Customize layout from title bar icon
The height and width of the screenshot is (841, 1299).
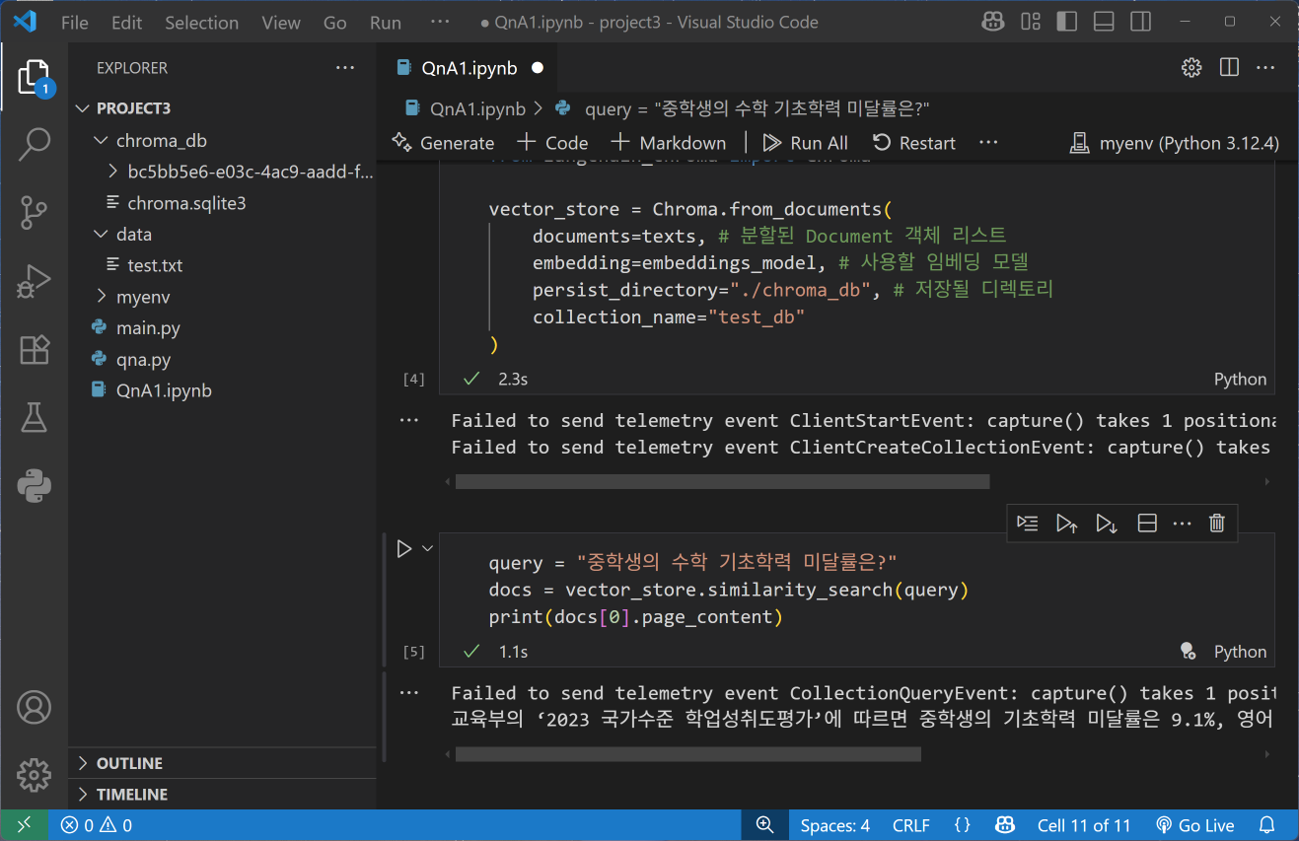click(x=1031, y=22)
